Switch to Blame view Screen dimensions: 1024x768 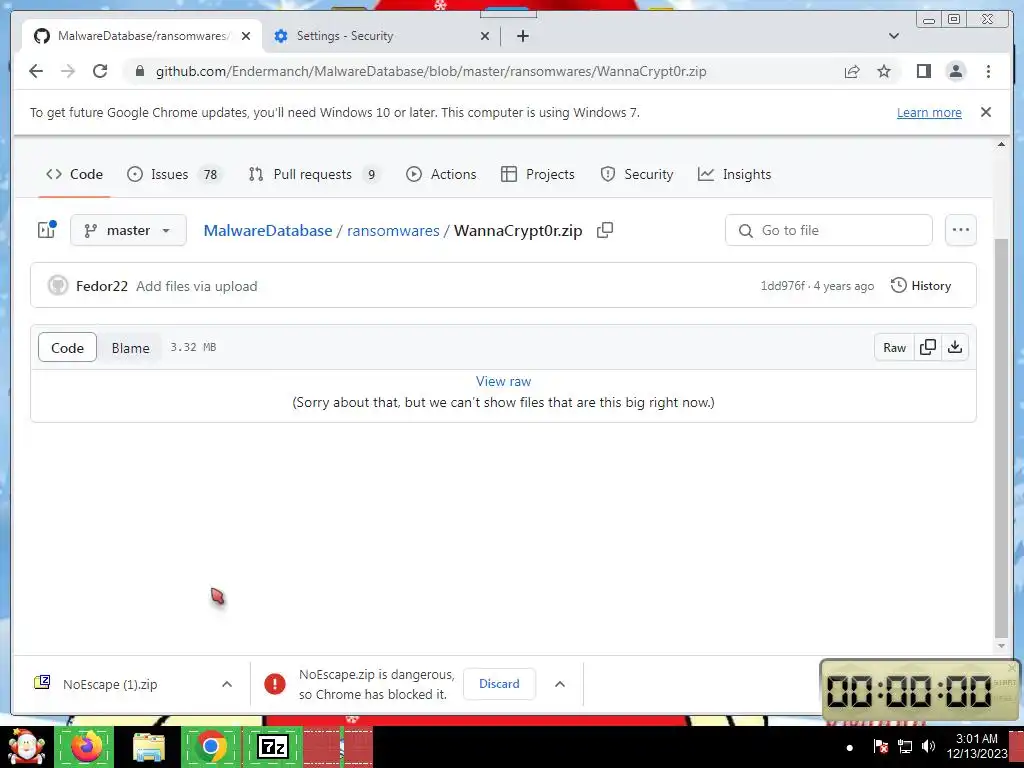[x=130, y=347]
